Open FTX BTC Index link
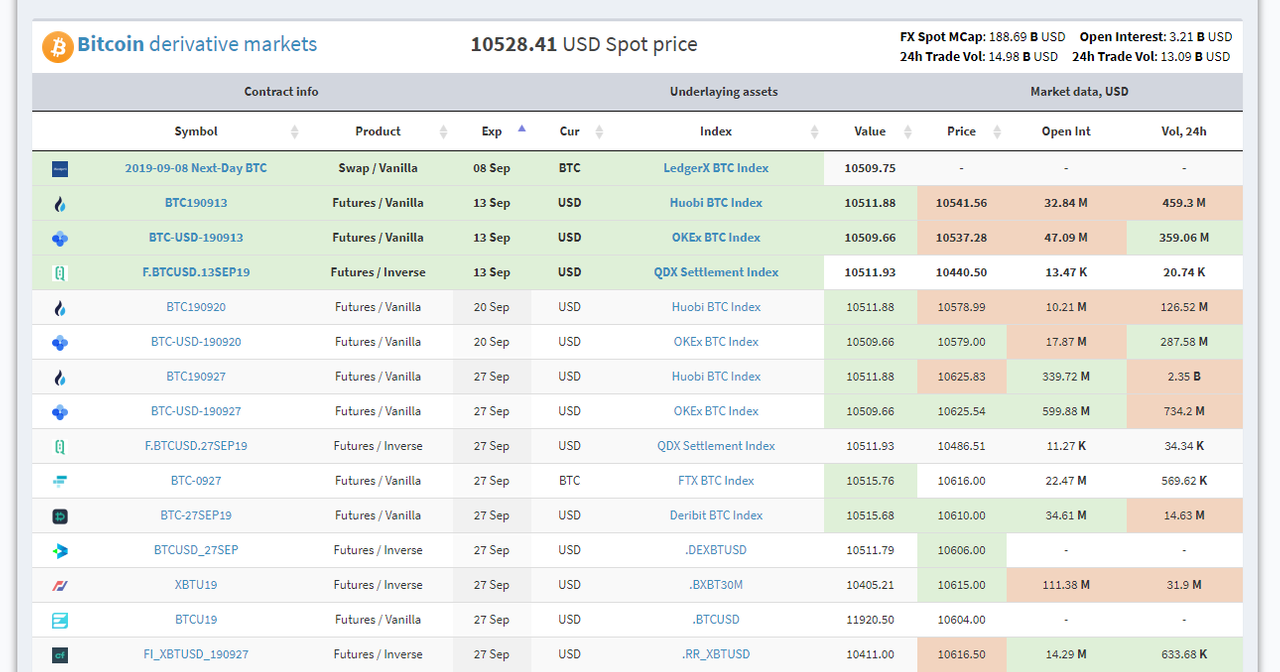1280x672 pixels. (x=716, y=481)
